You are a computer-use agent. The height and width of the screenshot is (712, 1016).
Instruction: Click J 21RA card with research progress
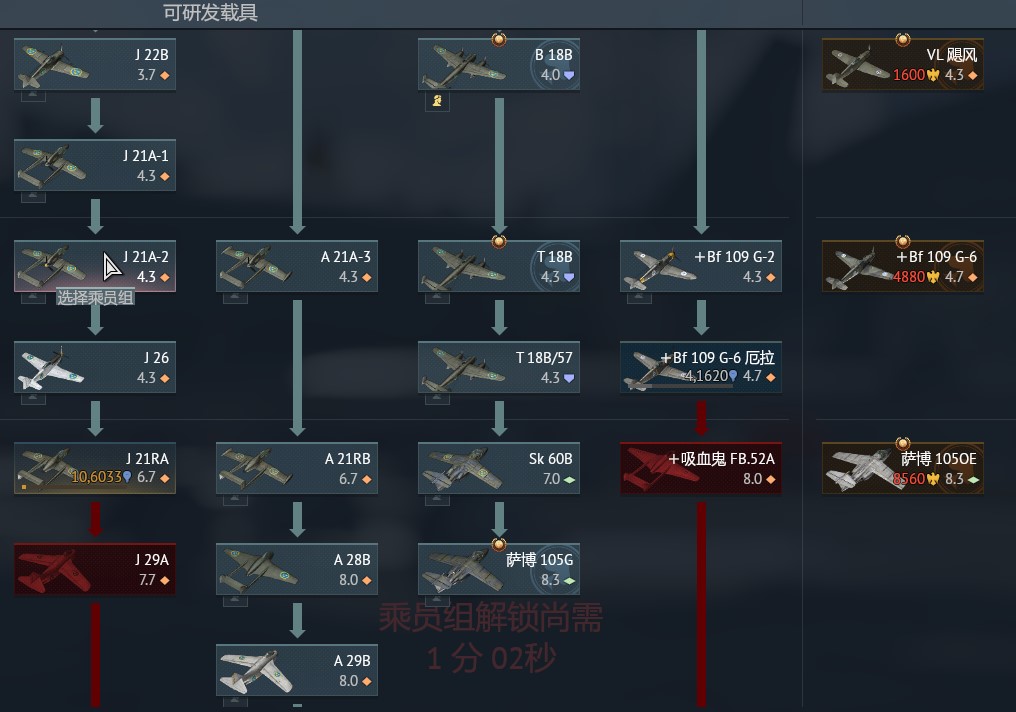pyautogui.click(x=95, y=468)
